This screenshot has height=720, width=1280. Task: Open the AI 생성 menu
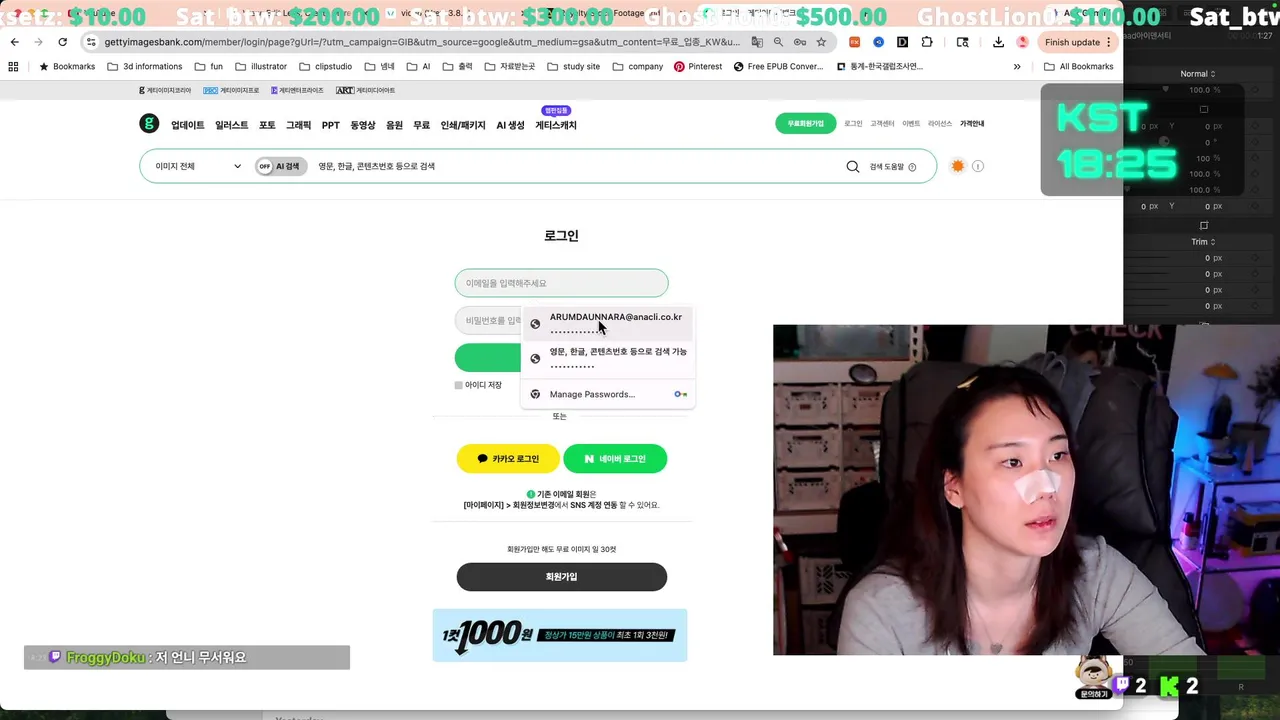pos(510,125)
